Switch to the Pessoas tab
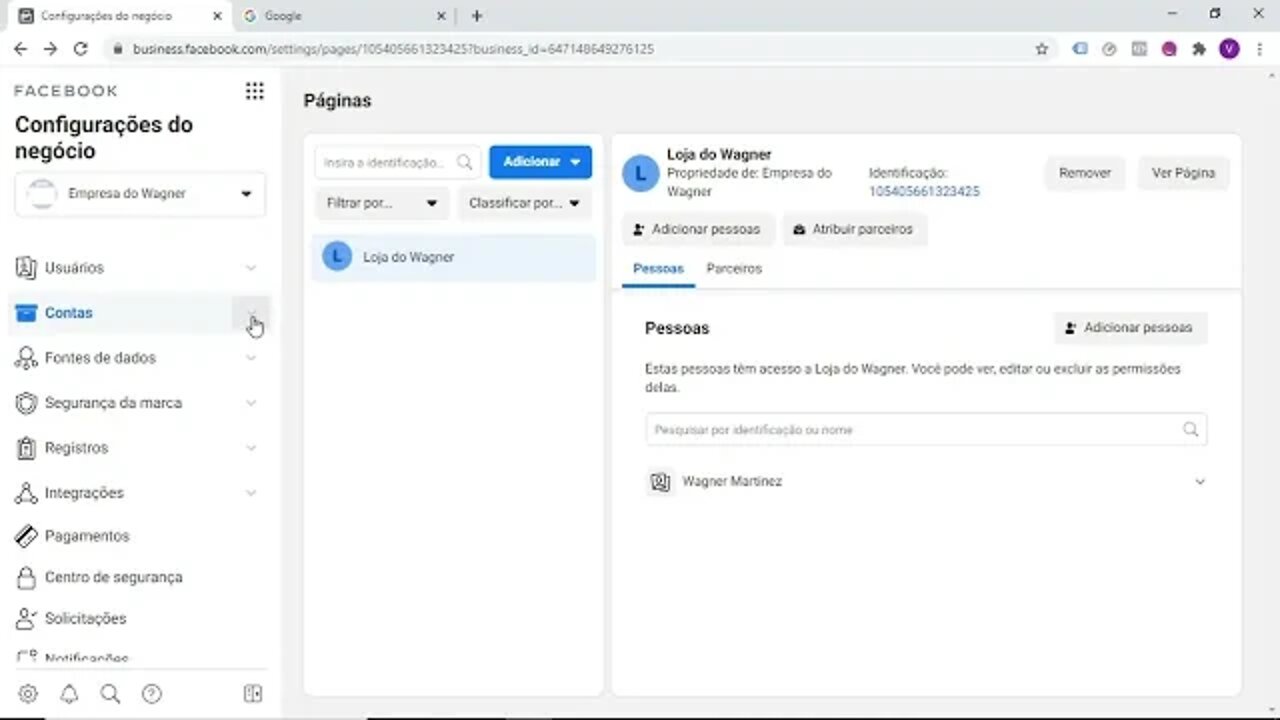Viewport: 1280px width, 720px height. coord(658,269)
